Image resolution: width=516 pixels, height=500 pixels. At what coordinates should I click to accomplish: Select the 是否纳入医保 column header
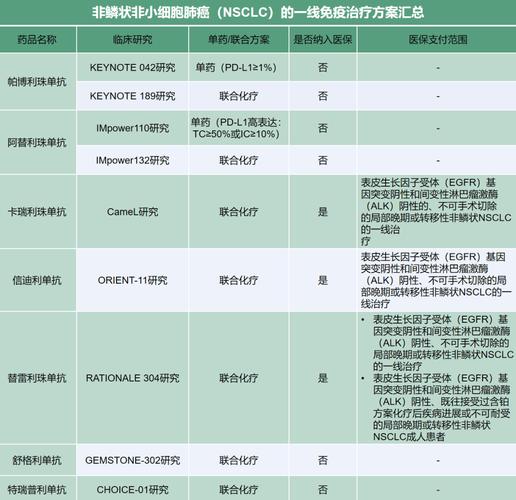pos(323,40)
